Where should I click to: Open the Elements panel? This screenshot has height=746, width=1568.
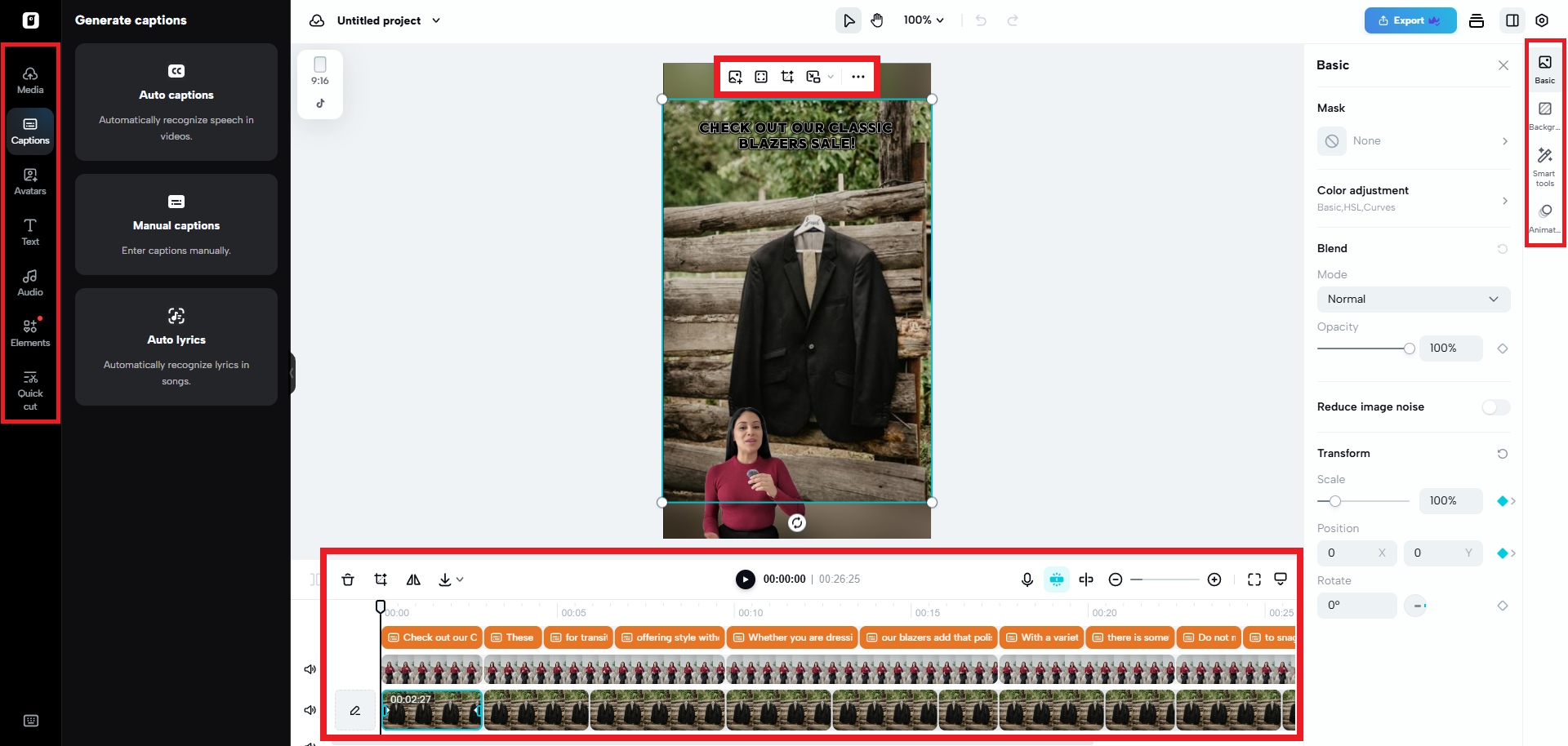click(30, 334)
